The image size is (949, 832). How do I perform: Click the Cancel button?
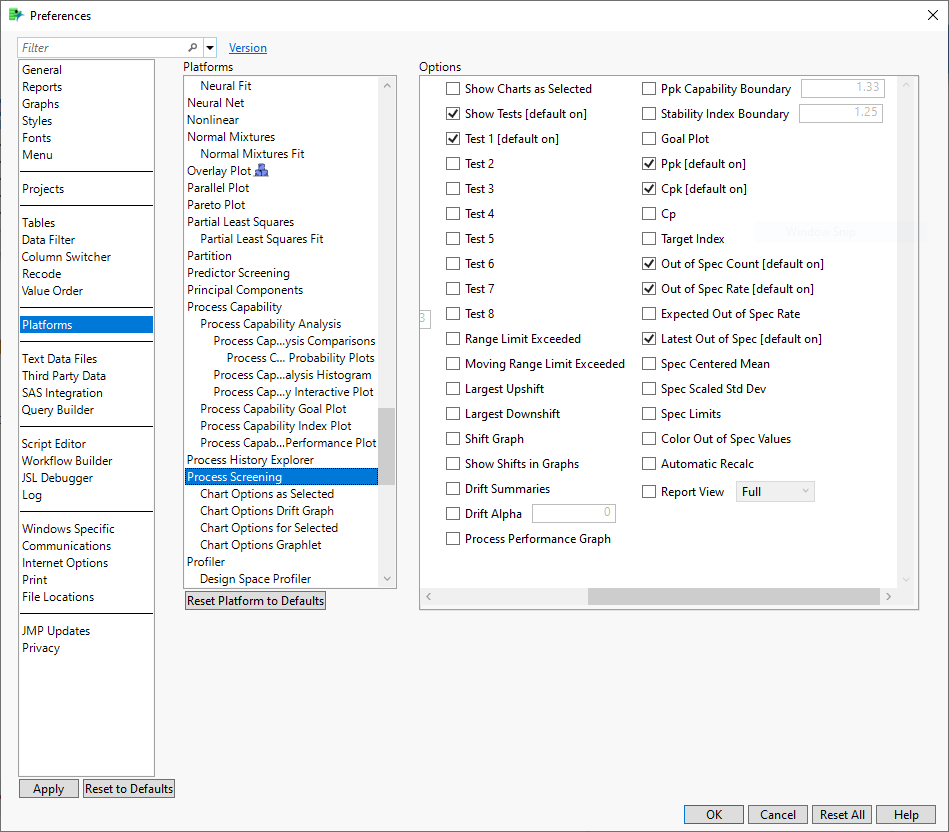778,814
